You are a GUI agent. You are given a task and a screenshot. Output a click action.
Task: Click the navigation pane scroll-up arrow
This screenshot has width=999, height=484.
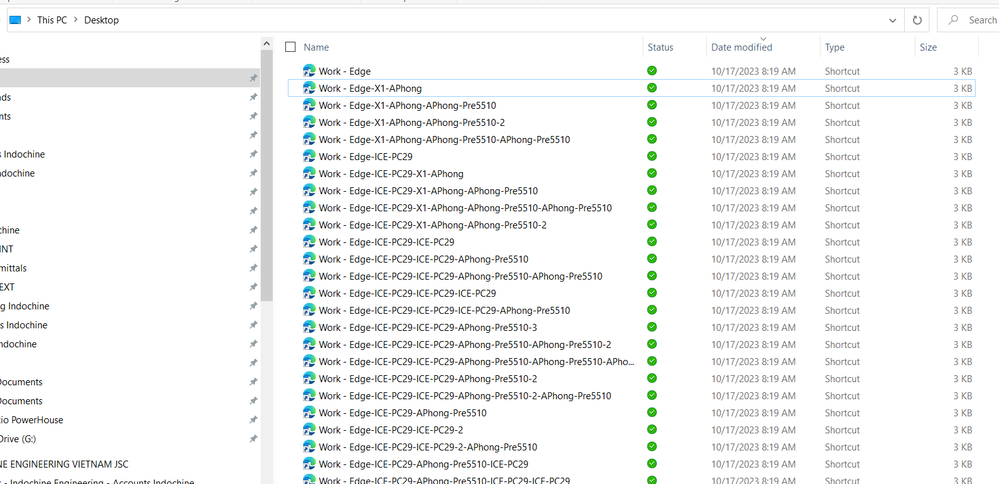(267, 44)
